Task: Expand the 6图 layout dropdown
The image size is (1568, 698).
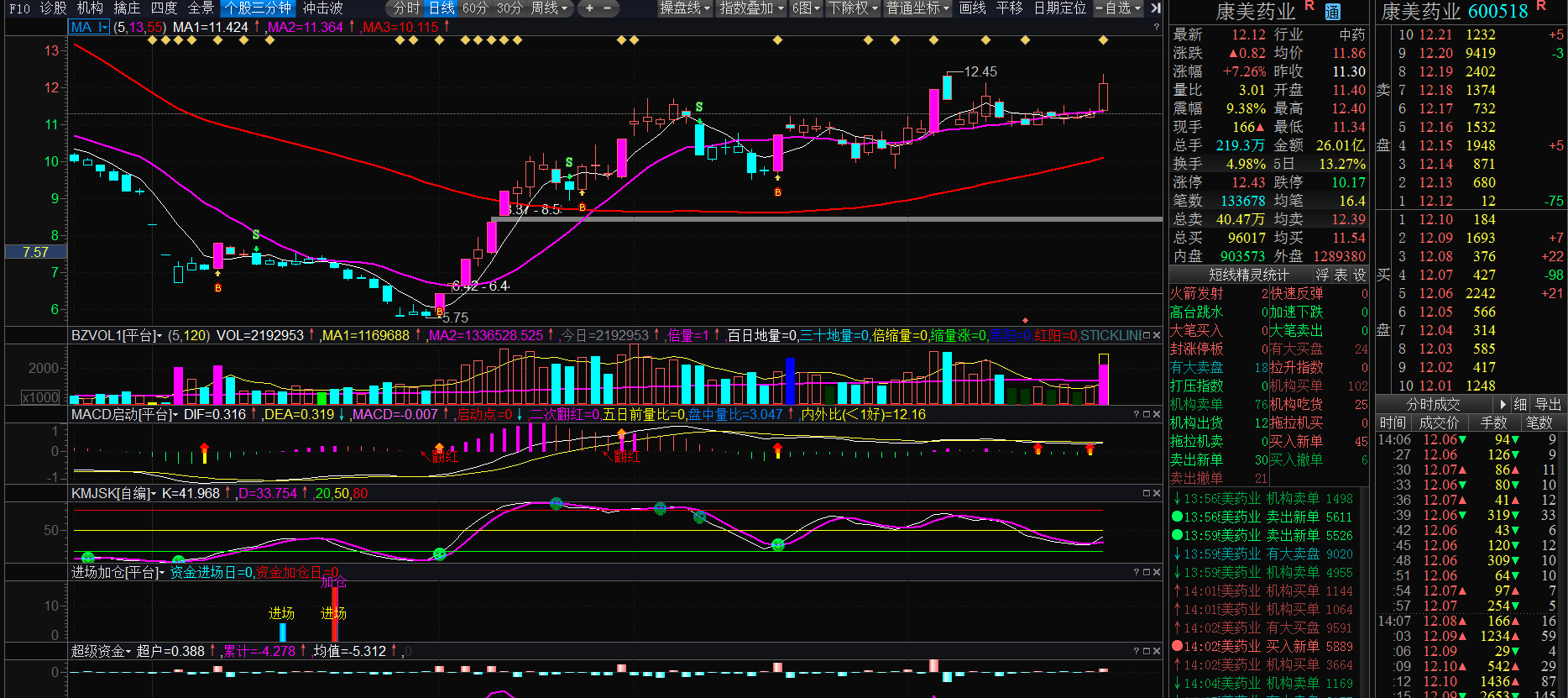Action: pyautogui.click(x=807, y=8)
